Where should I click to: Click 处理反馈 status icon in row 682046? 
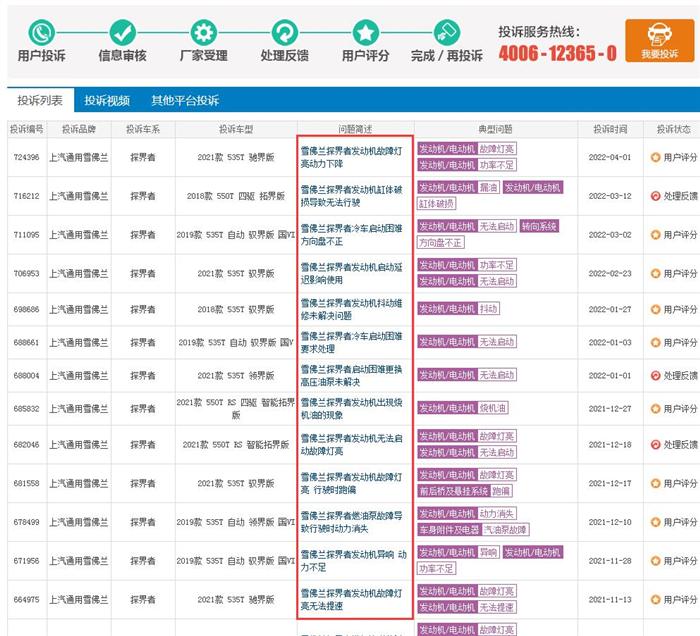[655, 445]
